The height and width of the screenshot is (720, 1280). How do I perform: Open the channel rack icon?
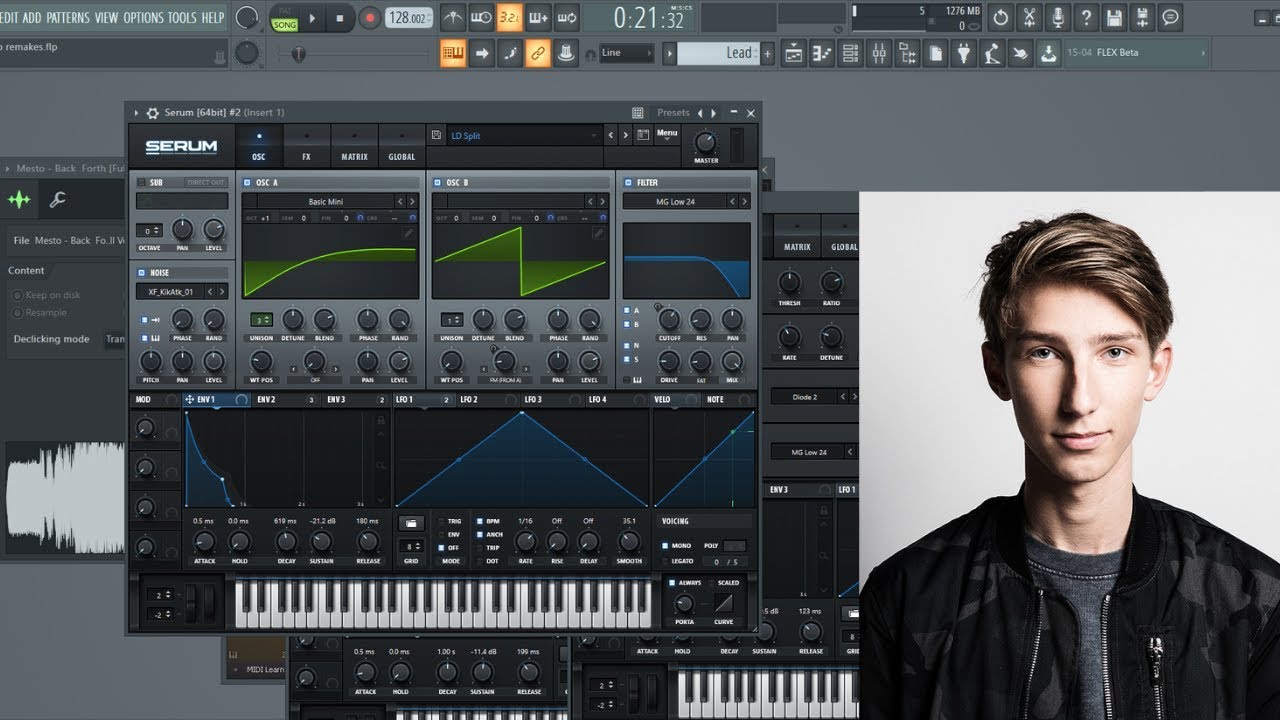[851, 53]
